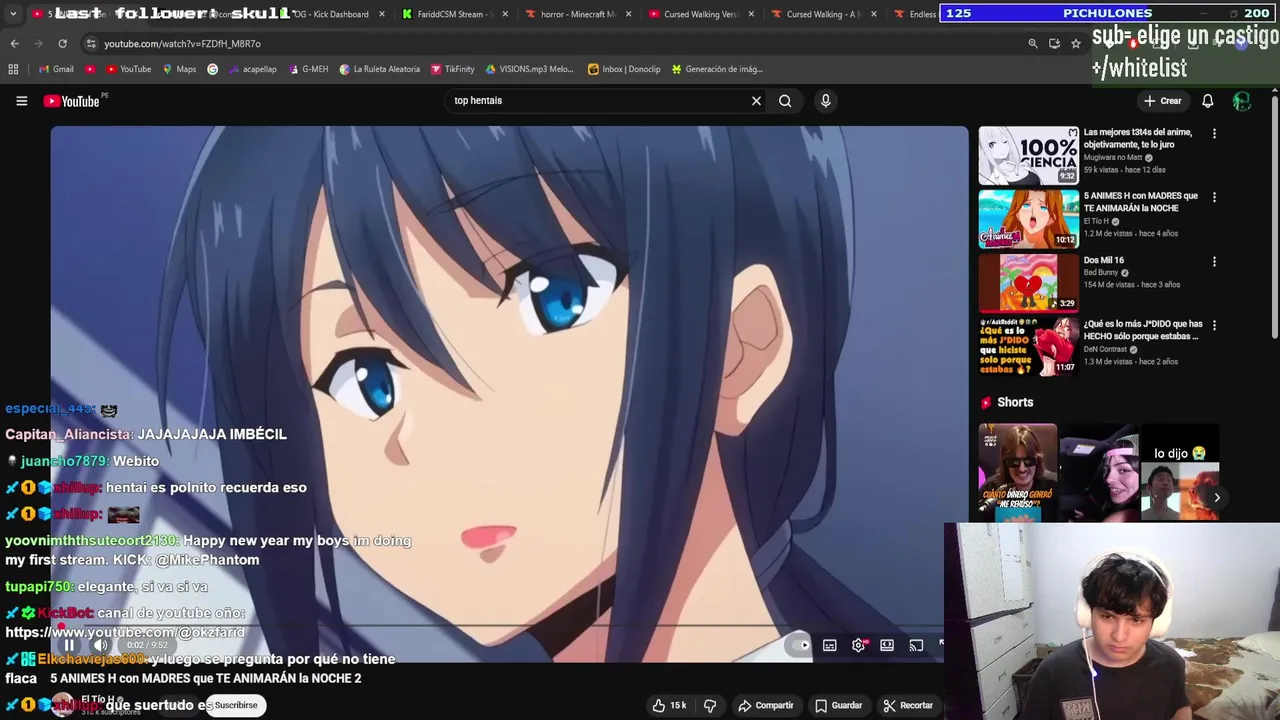Open more options for 'Las mejores t3t4s' video

click(1214, 133)
